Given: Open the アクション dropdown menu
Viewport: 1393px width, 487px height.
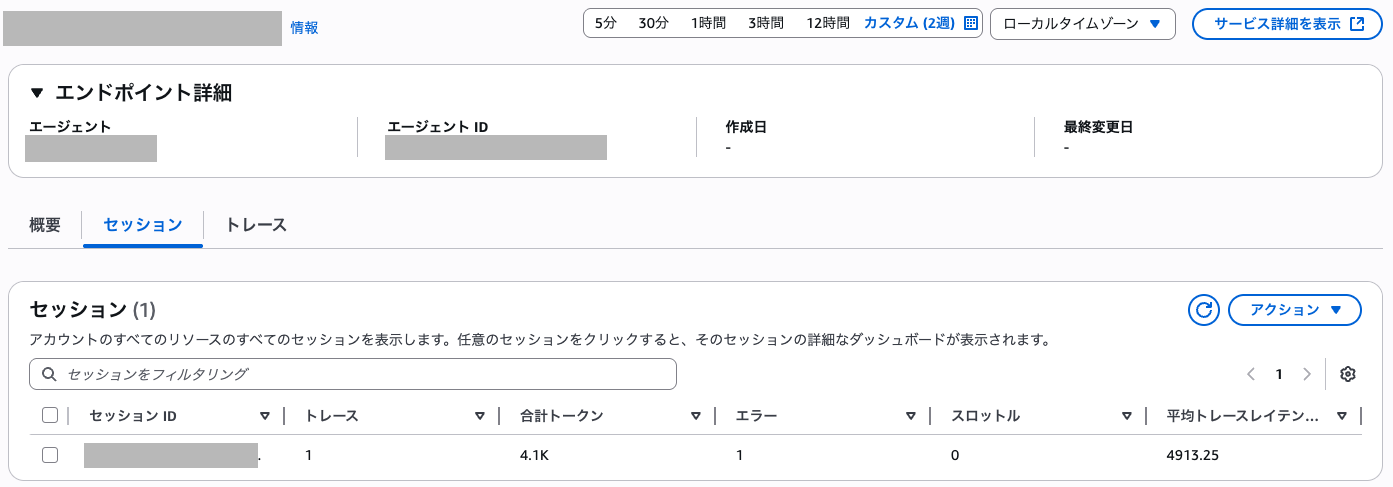Looking at the screenshot, I should (1295, 310).
